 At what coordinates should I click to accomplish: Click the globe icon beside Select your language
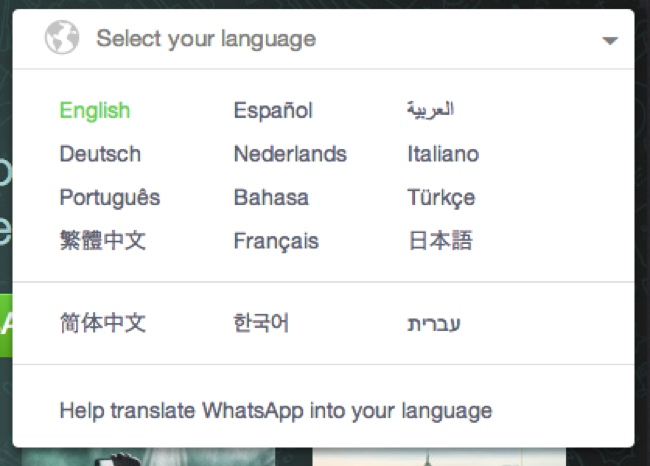click(62, 37)
